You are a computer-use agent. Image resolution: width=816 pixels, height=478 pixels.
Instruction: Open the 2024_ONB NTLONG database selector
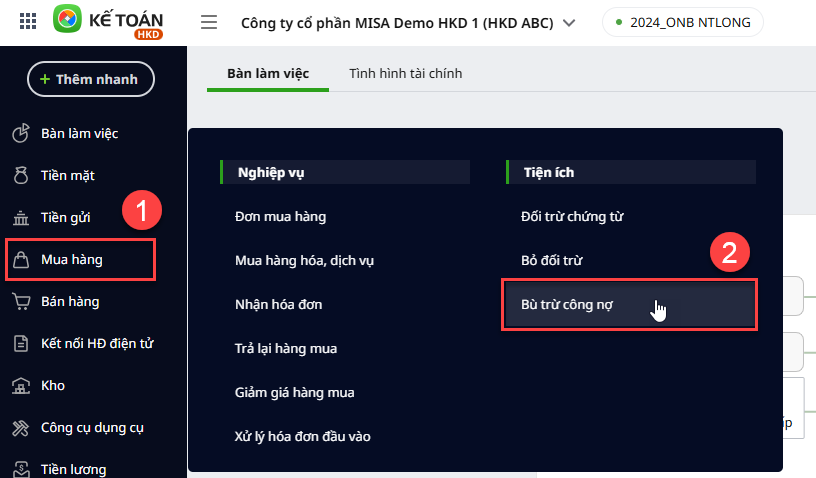coord(682,22)
